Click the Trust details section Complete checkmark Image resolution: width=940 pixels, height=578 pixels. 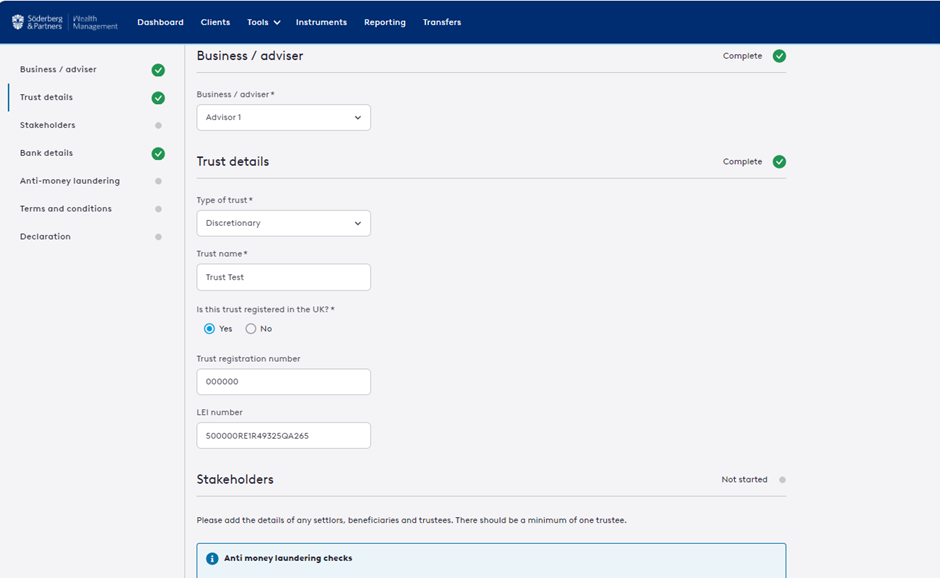click(x=779, y=162)
